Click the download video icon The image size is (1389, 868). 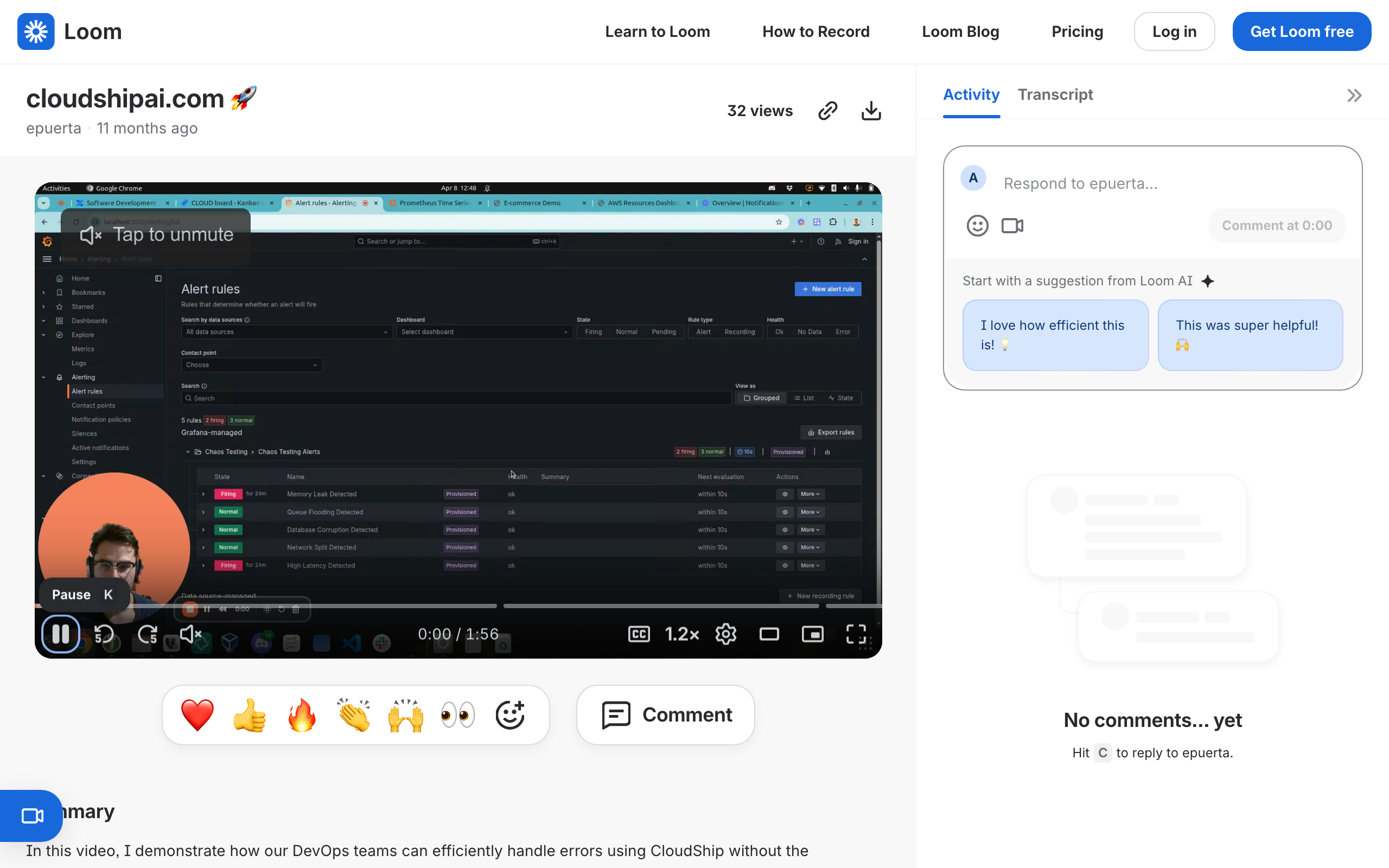[871, 111]
